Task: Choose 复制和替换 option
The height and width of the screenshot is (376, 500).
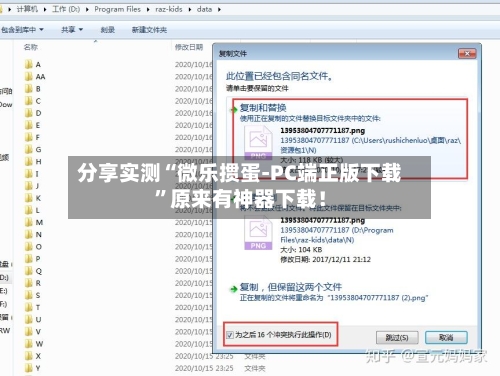Action: [x=350, y=138]
